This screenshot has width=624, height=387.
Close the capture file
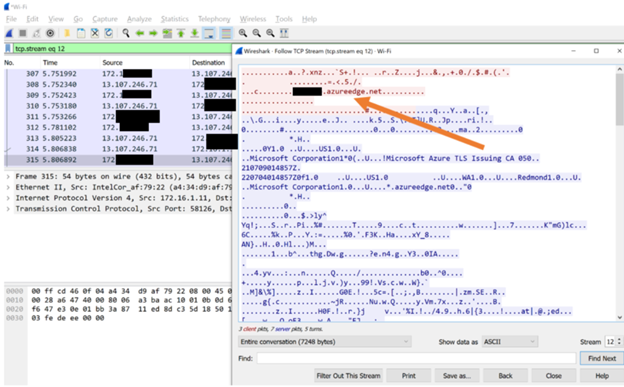pos(95,33)
